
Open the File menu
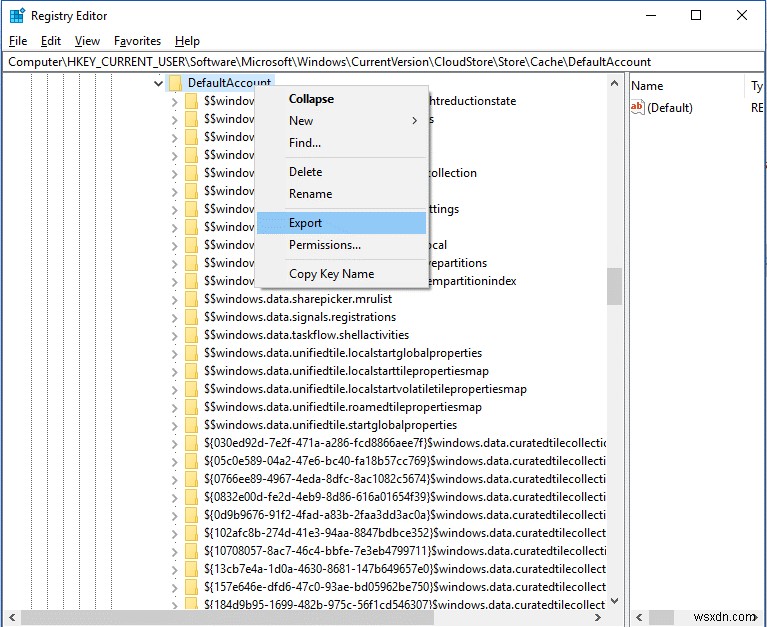(18, 41)
